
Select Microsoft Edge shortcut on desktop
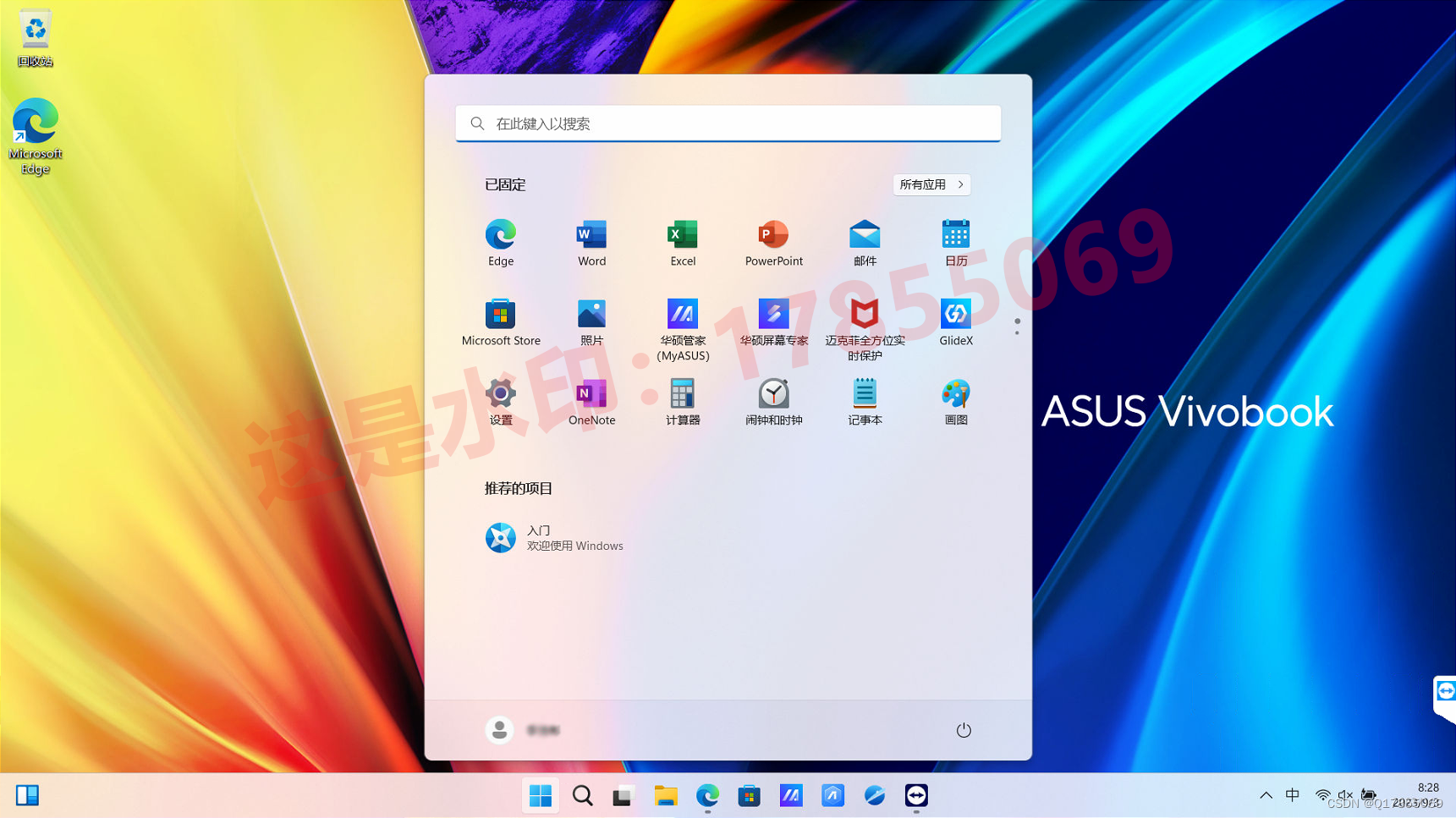(35, 135)
